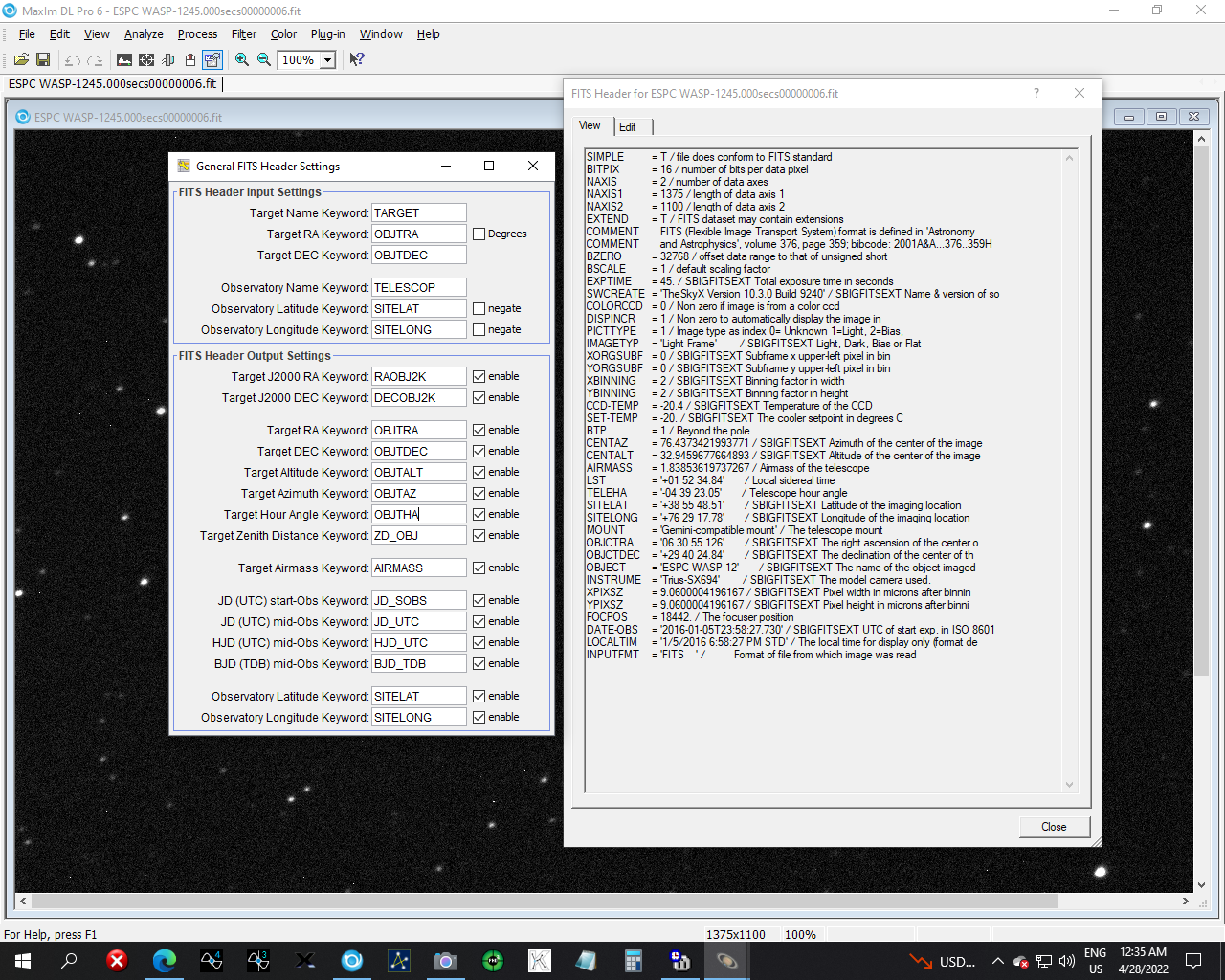Switch to the Edit tab in FITS Header
1225x980 pixels.
[x=628, y=126]
